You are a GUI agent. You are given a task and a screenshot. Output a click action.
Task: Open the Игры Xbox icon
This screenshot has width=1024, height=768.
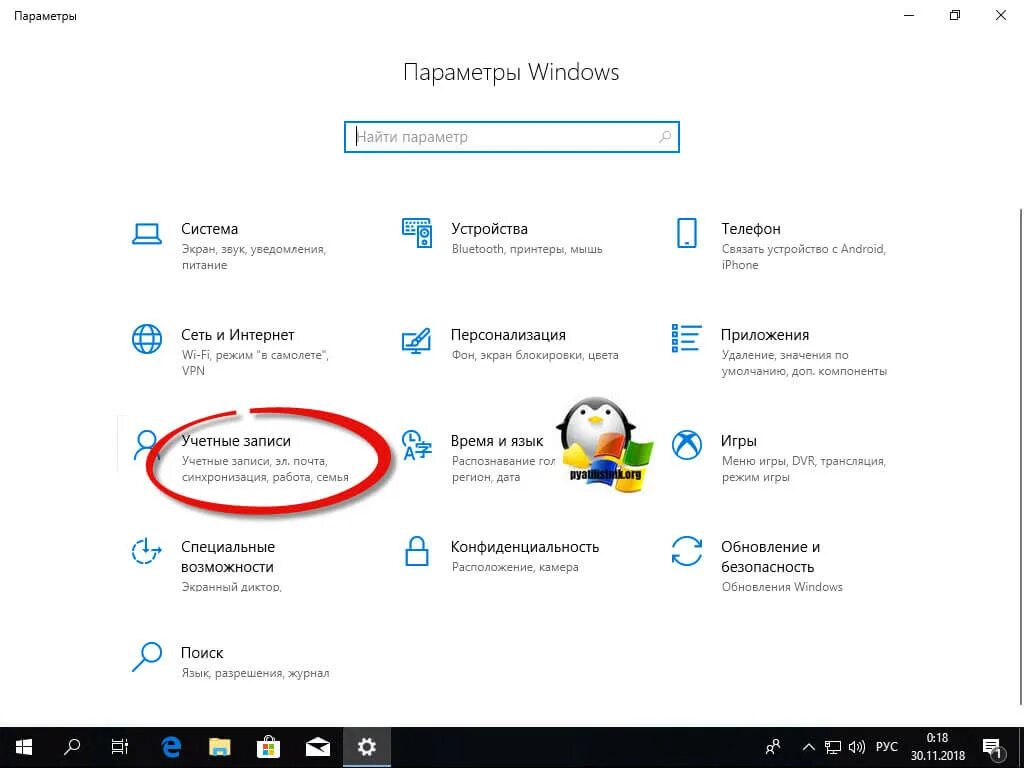pos(686,445)
